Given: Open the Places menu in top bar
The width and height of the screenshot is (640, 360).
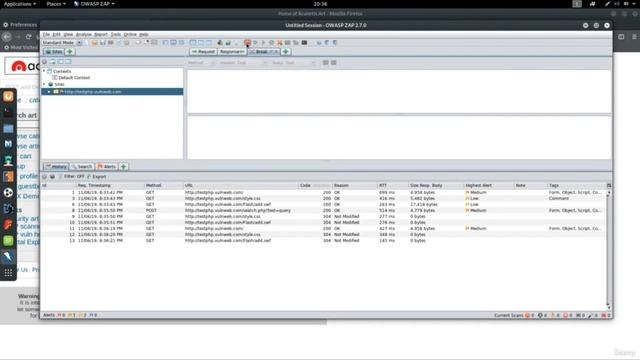Looking at the screenshot, I should pyautogui.click(x=56, y=4).
